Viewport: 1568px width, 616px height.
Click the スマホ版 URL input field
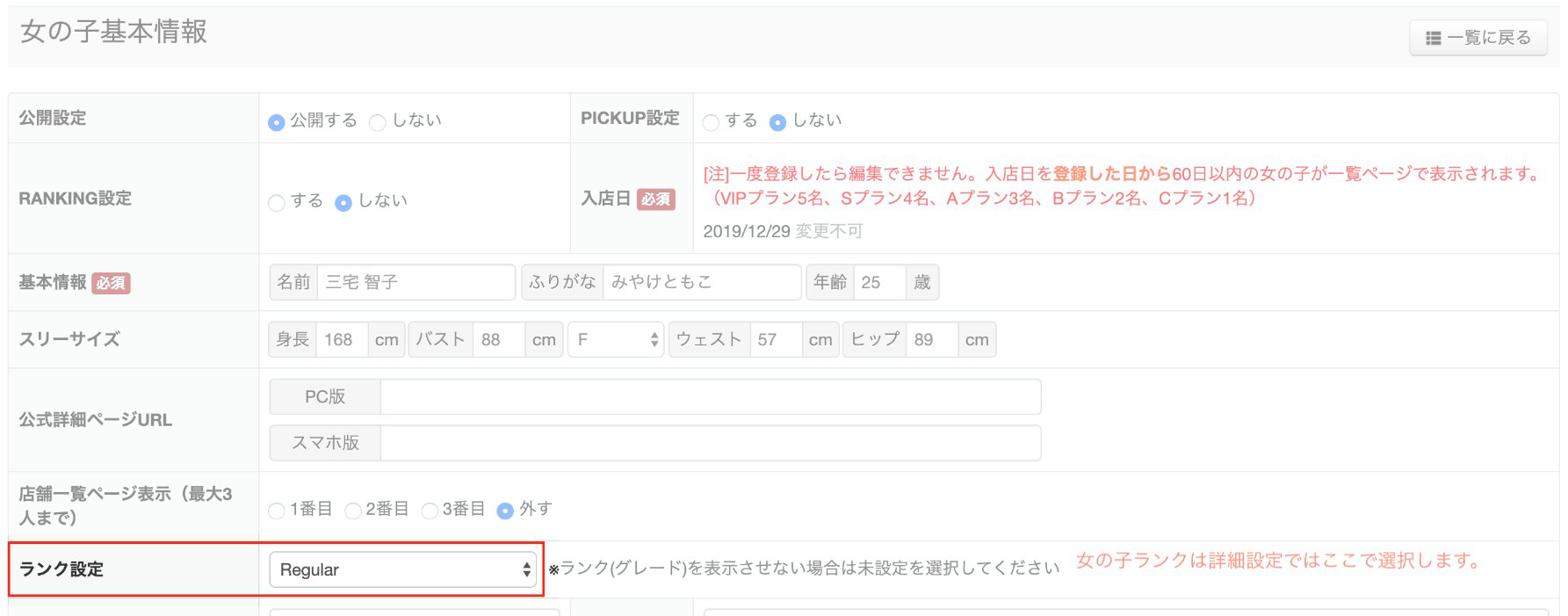coord(710,443)
